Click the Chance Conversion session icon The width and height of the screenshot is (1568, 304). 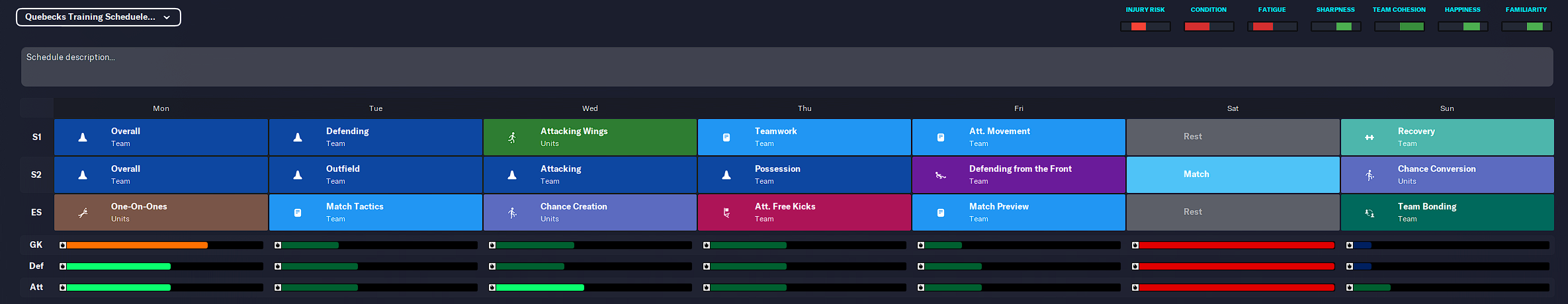[x=1370, y=175]
